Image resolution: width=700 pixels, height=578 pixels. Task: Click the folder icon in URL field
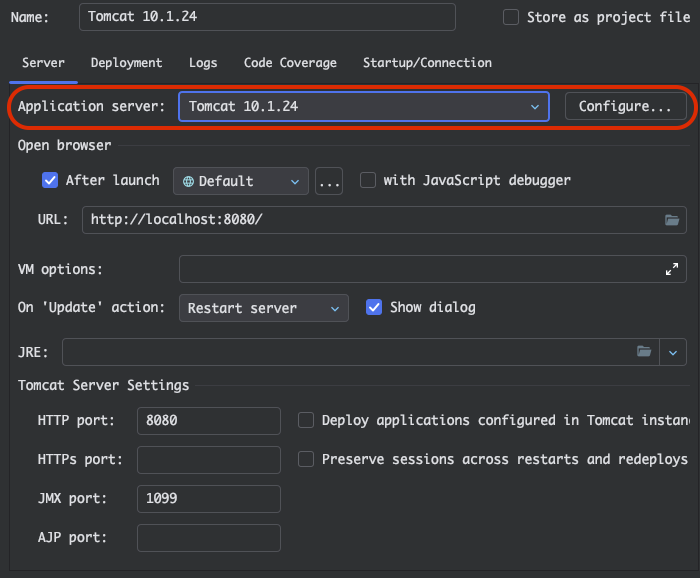(672, 220)
